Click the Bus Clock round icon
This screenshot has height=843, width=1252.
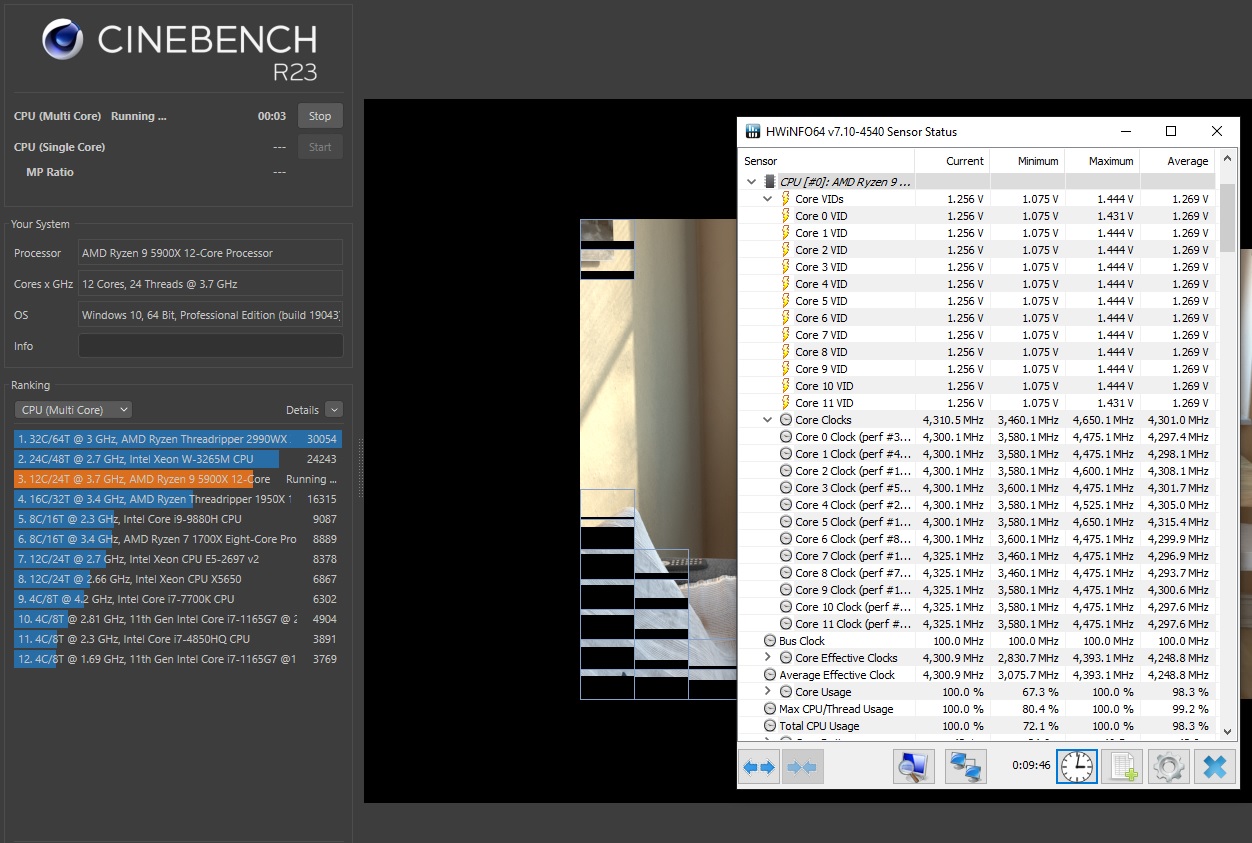(x=770, y=641)
